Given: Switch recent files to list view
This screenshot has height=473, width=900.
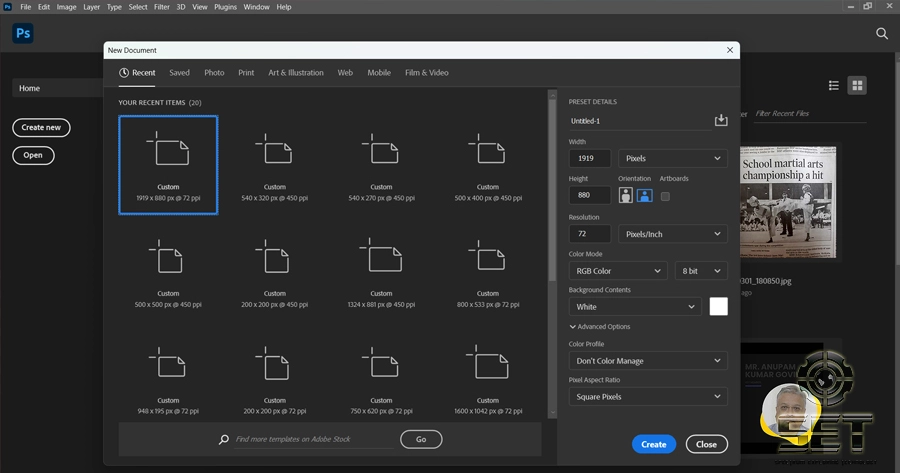Looking at the screenshot, I should 833,86.
